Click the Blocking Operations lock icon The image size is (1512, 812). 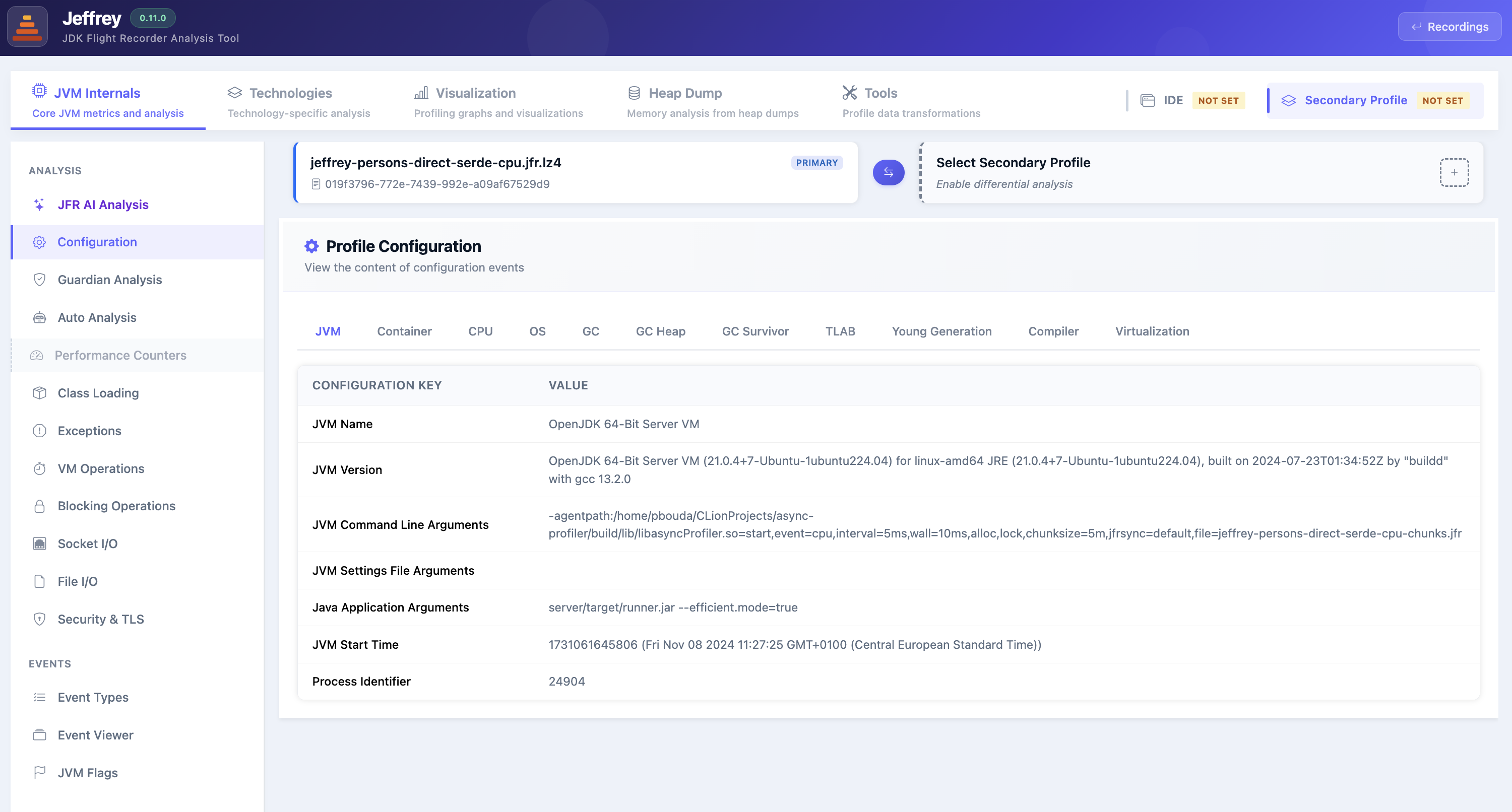click(x=39, y=506)
